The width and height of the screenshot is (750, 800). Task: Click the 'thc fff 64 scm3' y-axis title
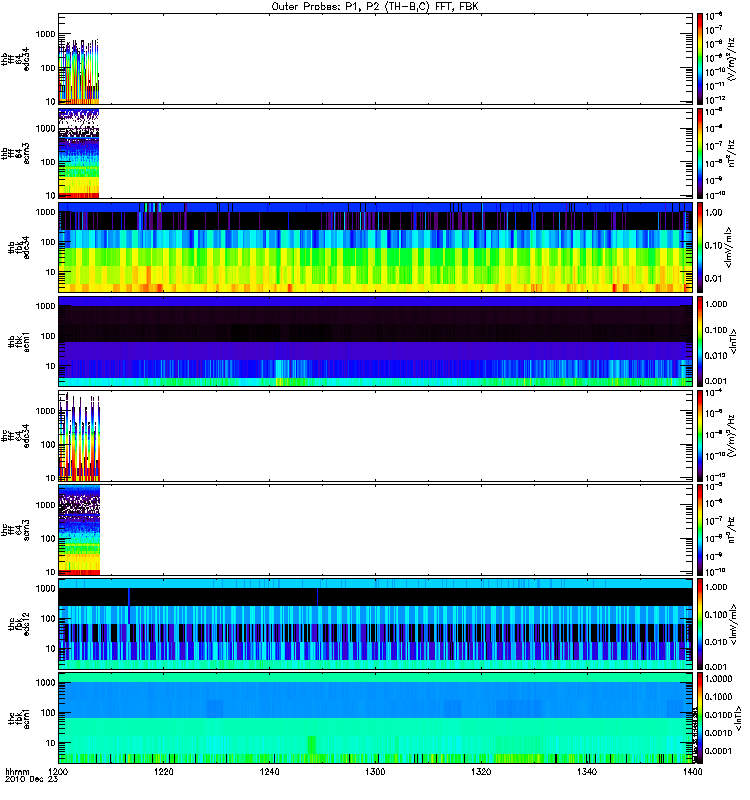click(x=15, y=530)
